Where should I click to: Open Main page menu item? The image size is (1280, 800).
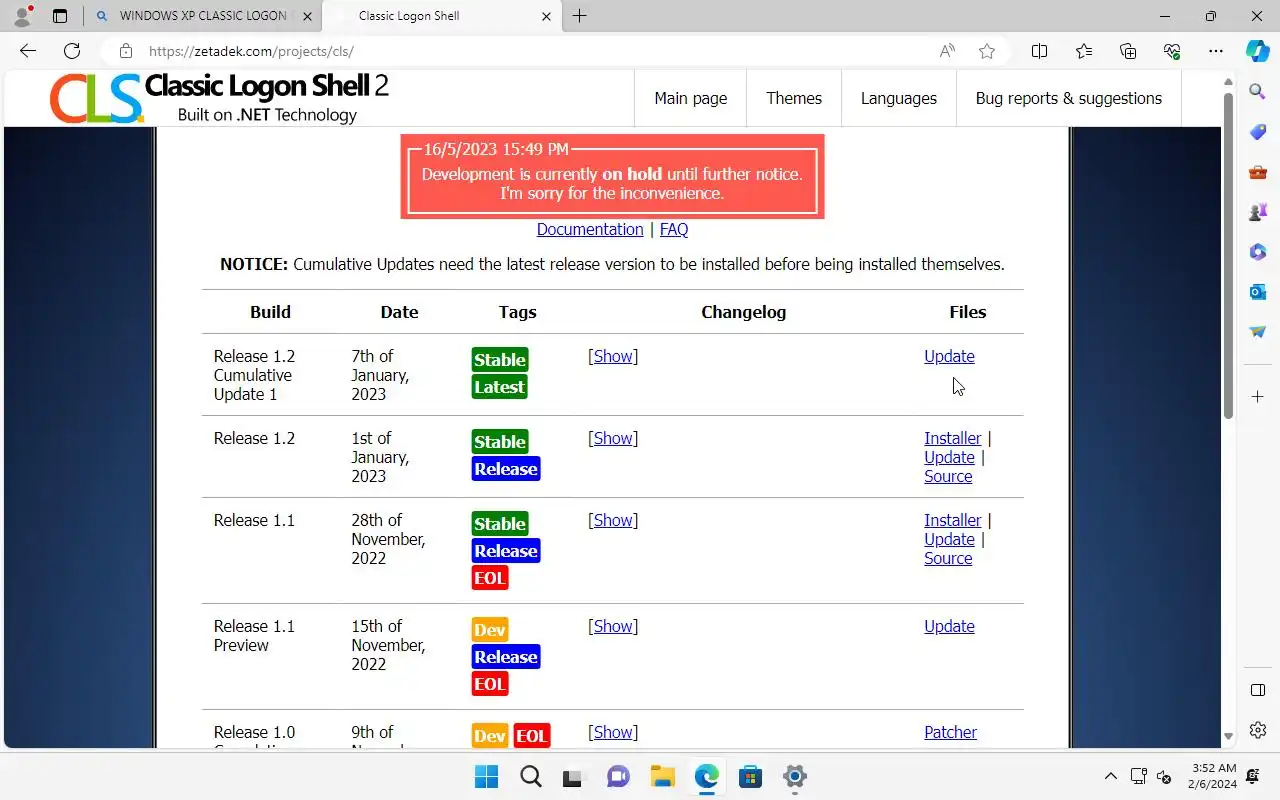[x=690, y=98]
